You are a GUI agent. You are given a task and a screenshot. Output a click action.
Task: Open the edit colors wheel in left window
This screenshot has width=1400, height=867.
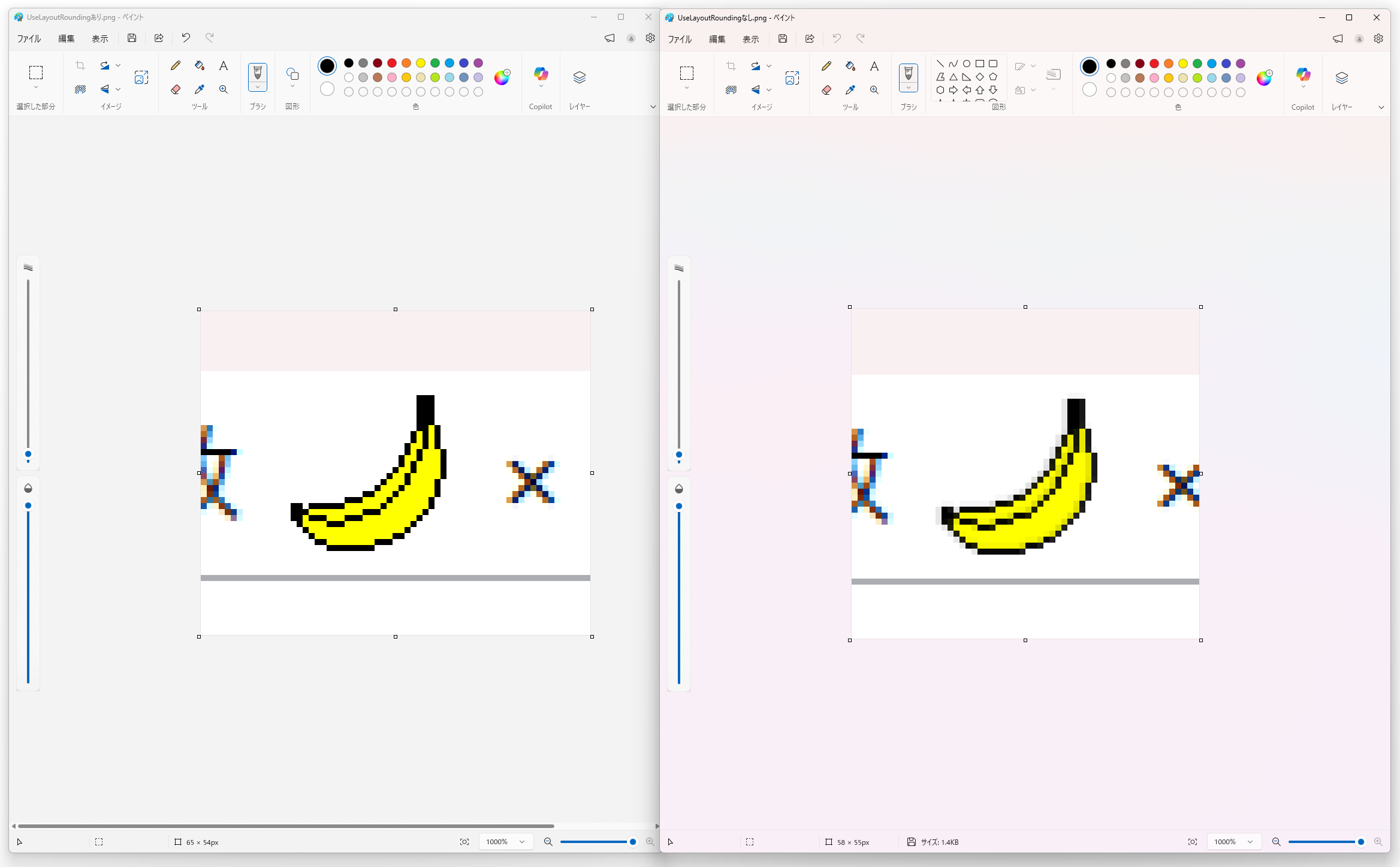(x=502, y=77)
